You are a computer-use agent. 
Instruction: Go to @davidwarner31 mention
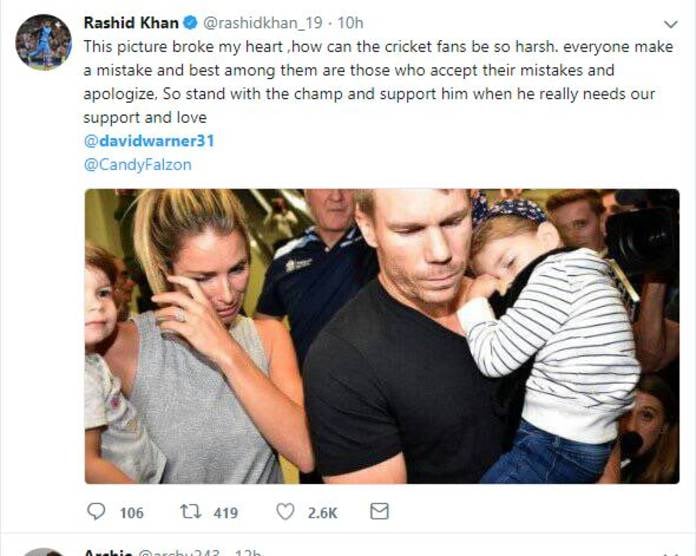coord(149,141)
